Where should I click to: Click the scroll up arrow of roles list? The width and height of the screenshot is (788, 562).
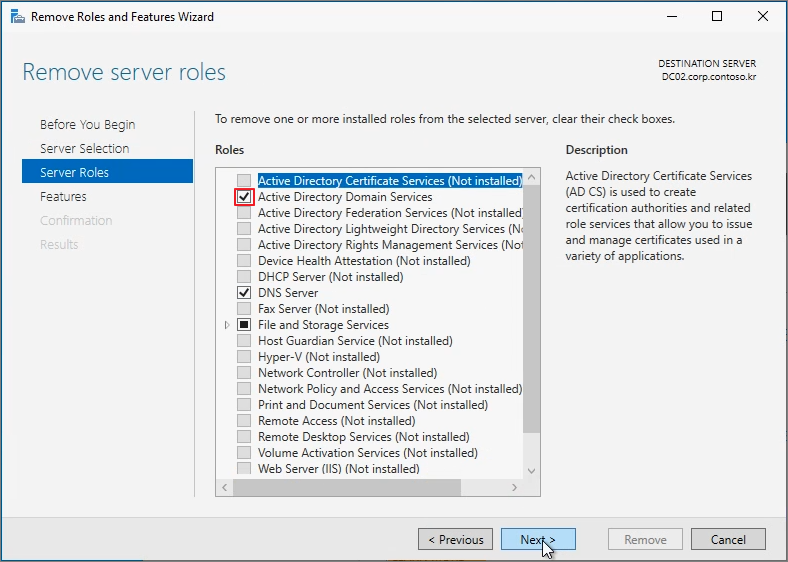point(532,177)
